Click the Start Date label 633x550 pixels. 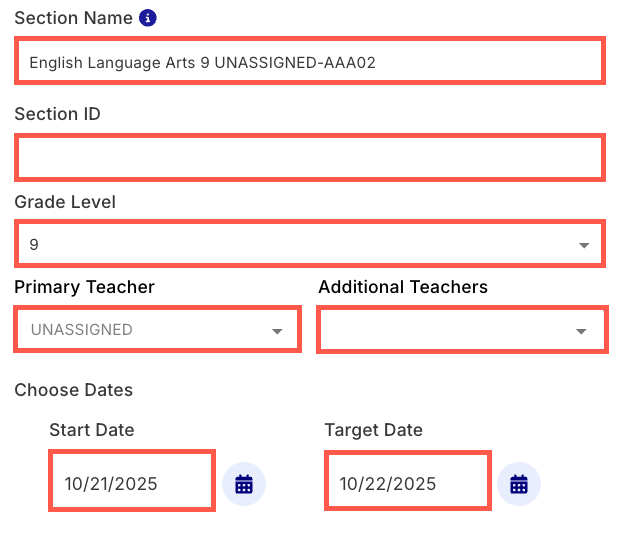point(92,430)
